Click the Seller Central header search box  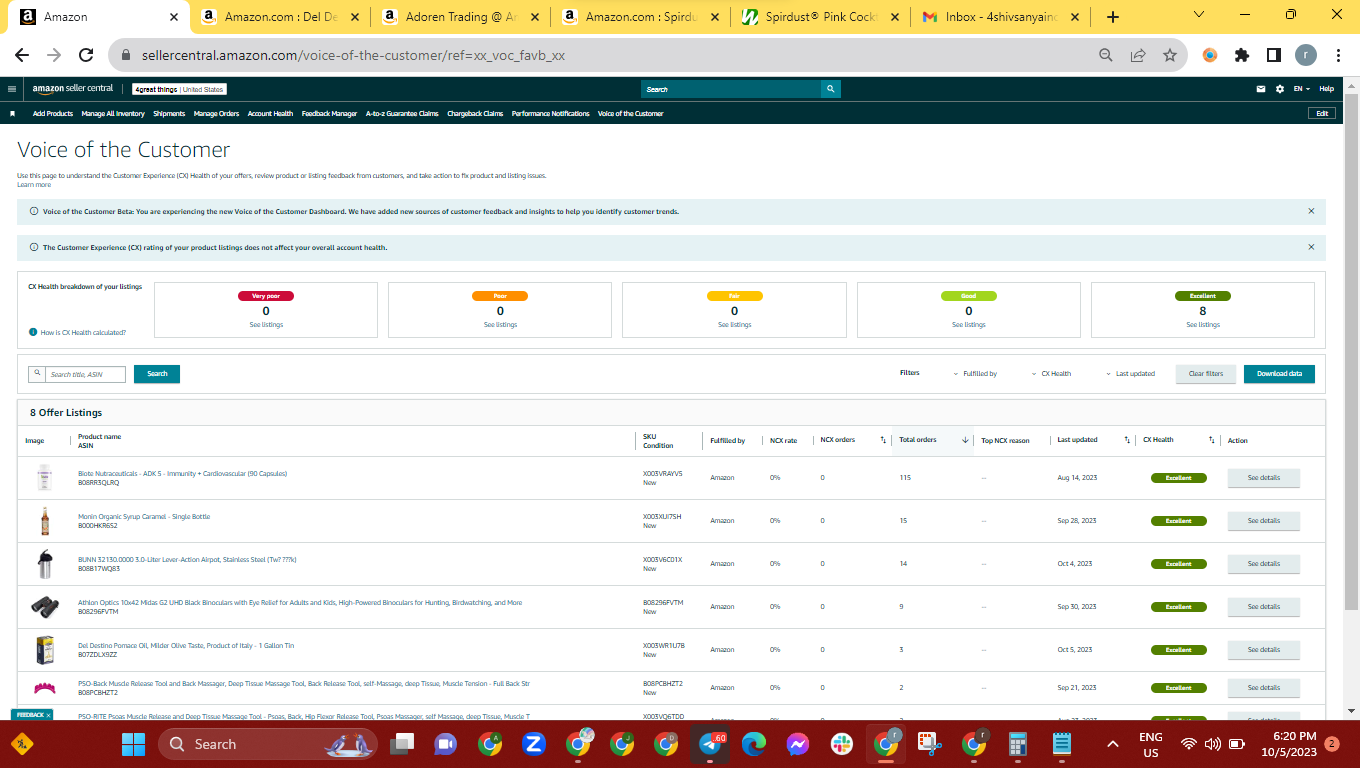point(731,89)
